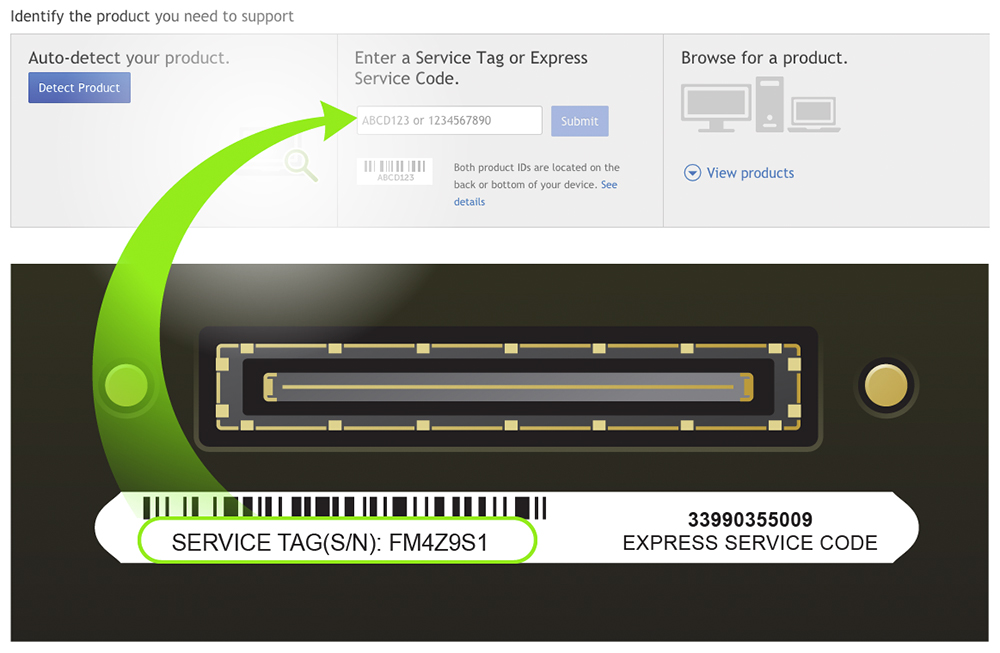The image size is (1000, 653).
Task: Select the desktop monitor icon
Action: [x=716, y=108]
